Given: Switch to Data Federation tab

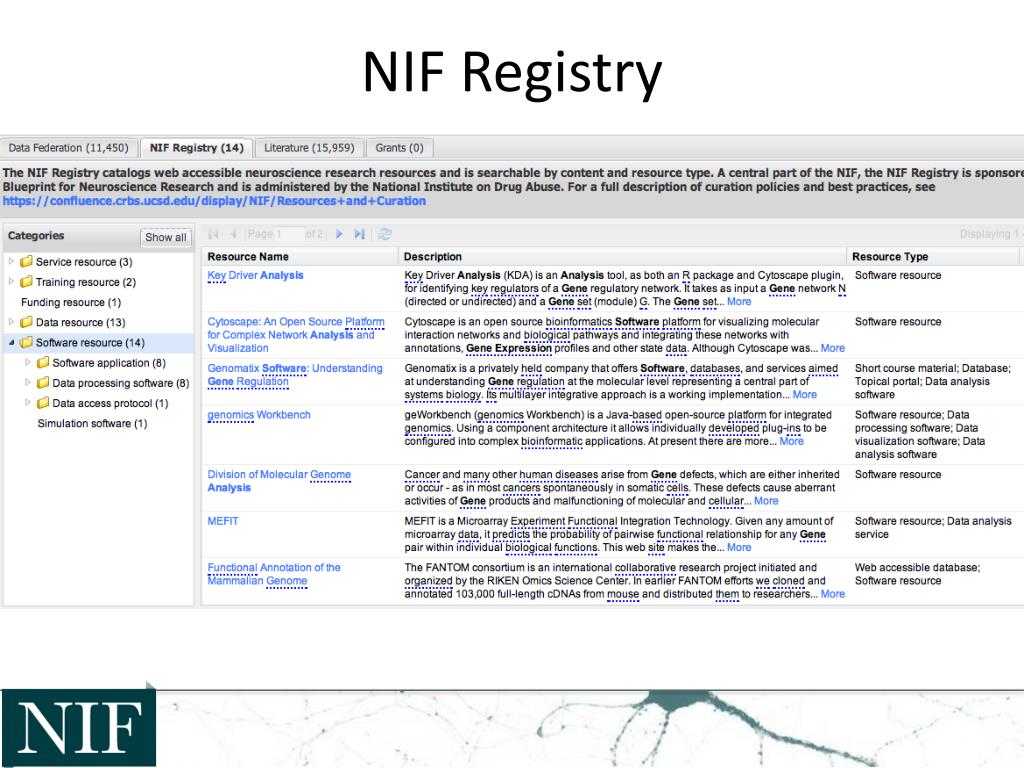Looking at the screenshot, I should pyautogui.click(x=69, y=148).
